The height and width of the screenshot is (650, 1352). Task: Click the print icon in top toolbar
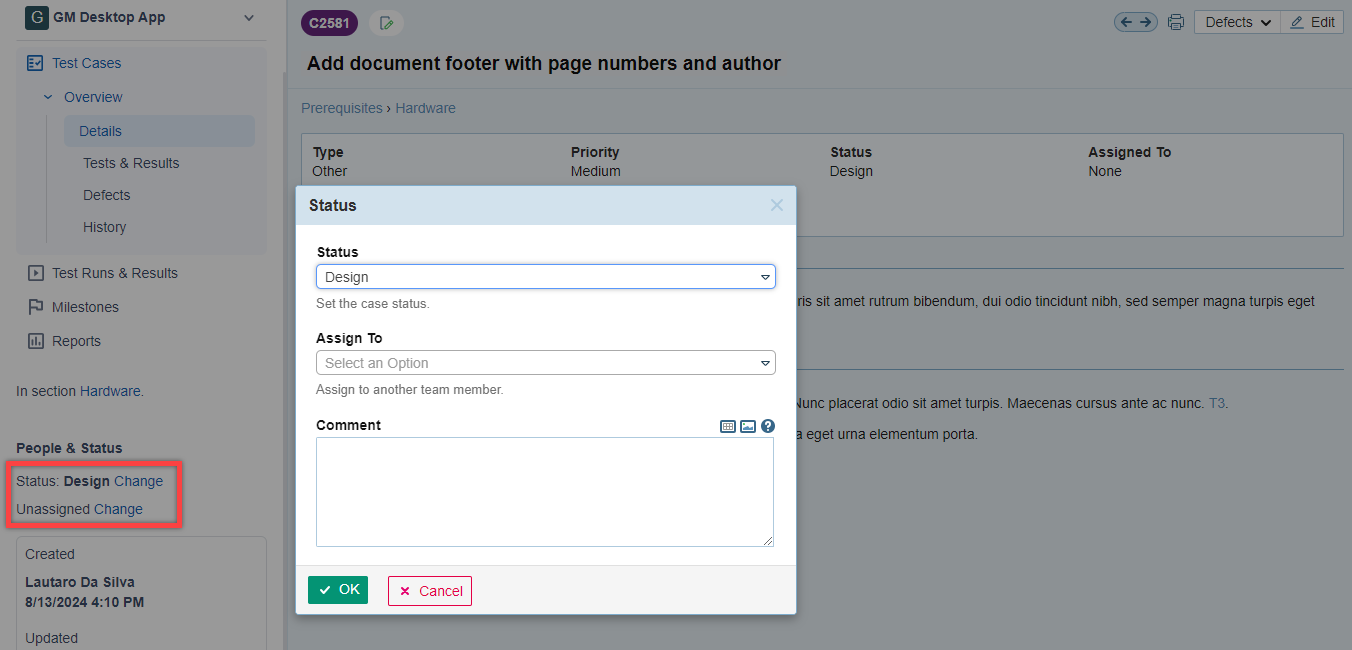coord(1176,22)
